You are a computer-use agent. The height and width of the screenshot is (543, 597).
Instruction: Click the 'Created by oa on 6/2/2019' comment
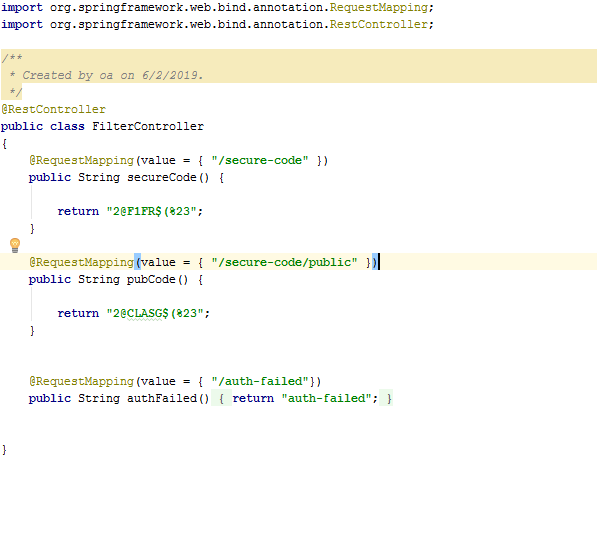[x=112, y=75]
